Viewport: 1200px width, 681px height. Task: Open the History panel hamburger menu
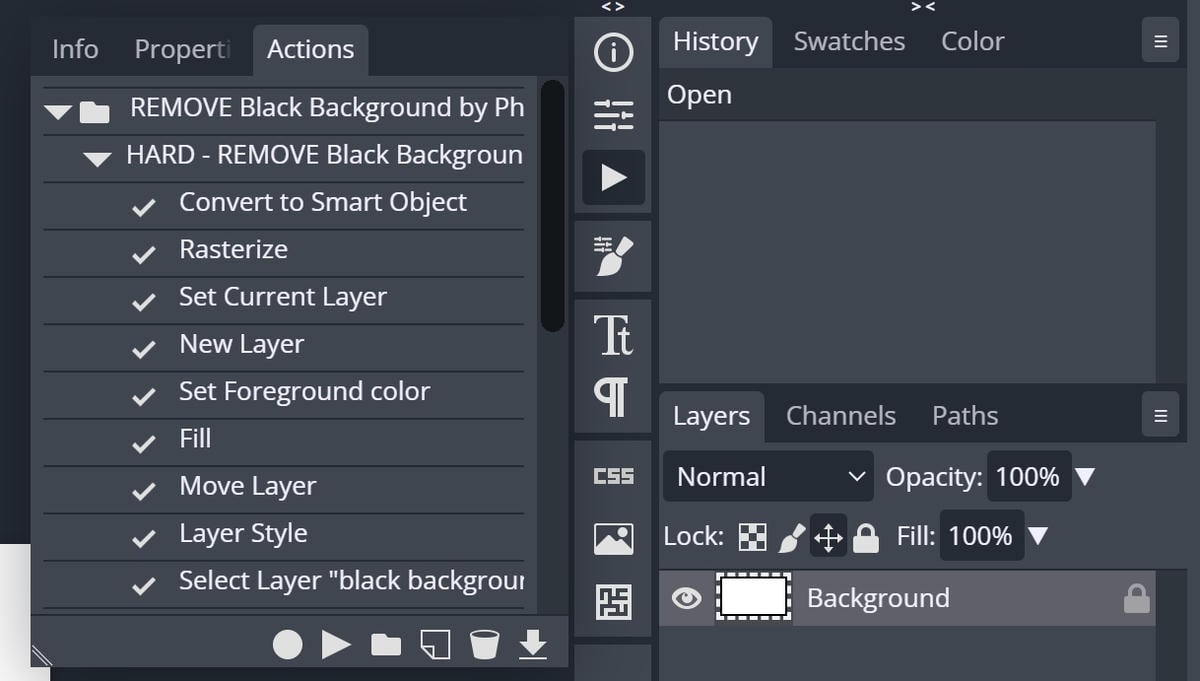(1160, 42)
